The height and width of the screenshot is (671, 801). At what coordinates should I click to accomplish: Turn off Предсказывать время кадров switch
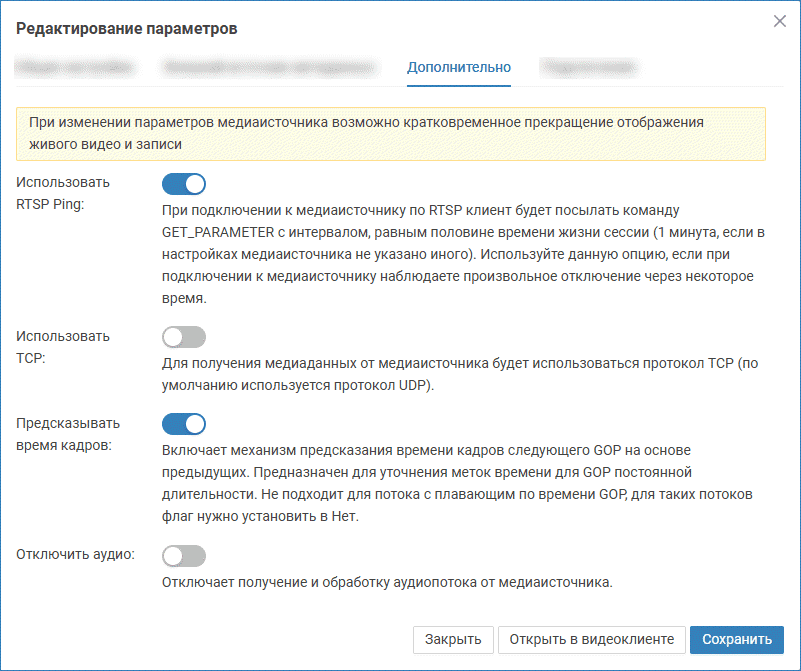(183, 424)
